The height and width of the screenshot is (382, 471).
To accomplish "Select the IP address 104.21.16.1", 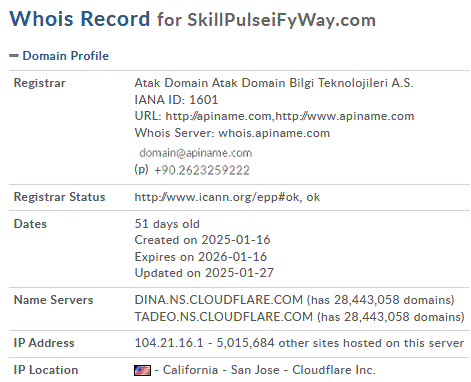I will (169, 343).
